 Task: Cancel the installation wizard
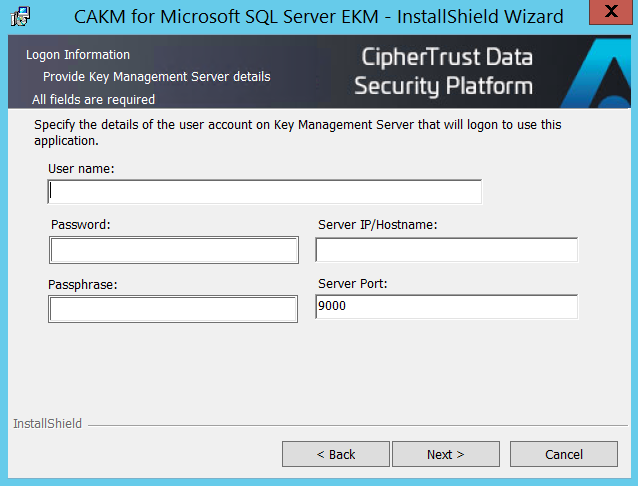click(x=563, y=454)
